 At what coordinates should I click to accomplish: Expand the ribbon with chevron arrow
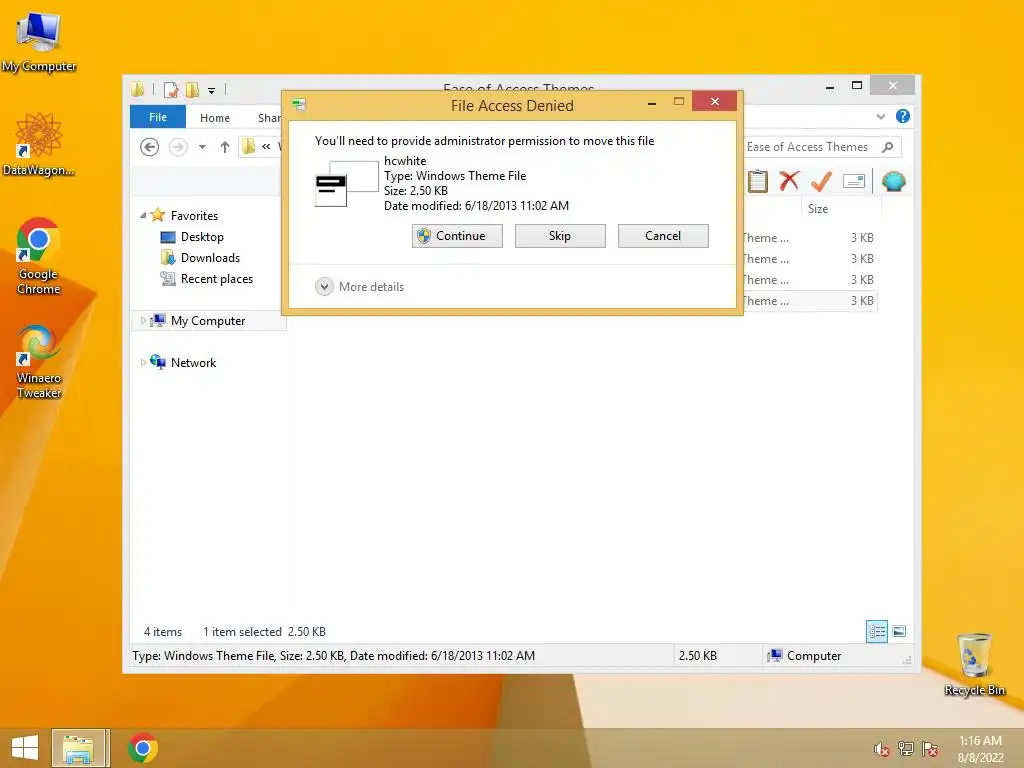coord(880,116)
